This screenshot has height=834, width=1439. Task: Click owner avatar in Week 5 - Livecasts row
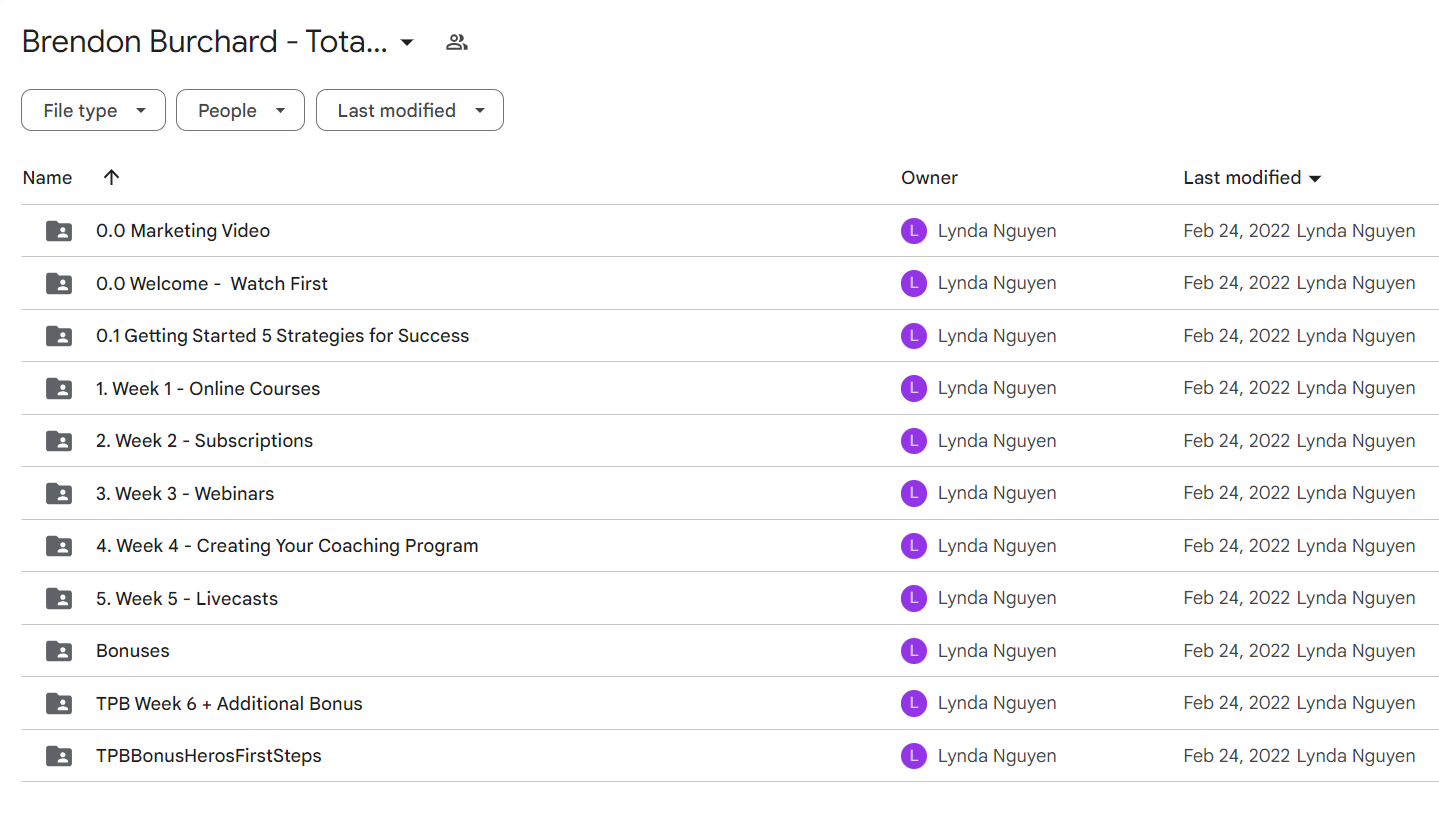(x=914, y=599)
